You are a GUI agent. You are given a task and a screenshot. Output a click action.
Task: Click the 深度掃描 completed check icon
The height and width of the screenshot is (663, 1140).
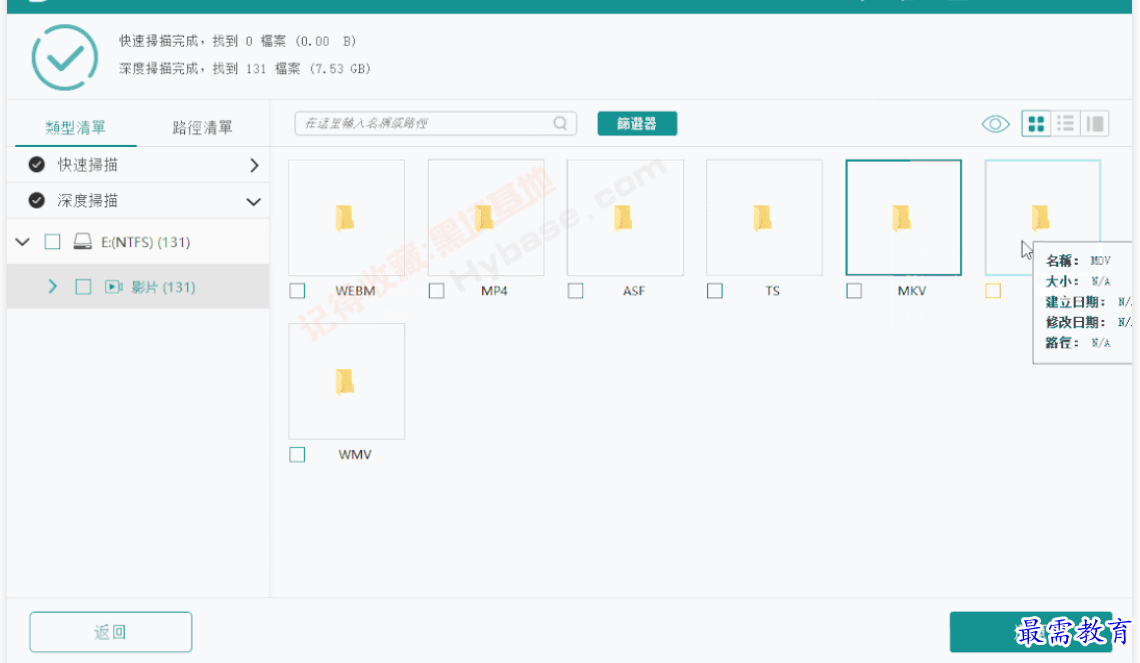[x=36, y=201]
